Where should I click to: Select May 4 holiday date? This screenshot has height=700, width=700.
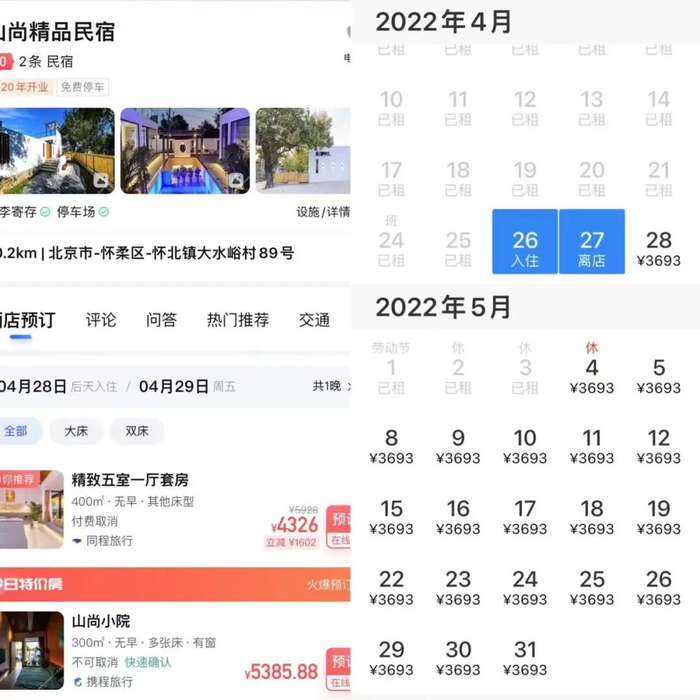(x=592, y=370)
